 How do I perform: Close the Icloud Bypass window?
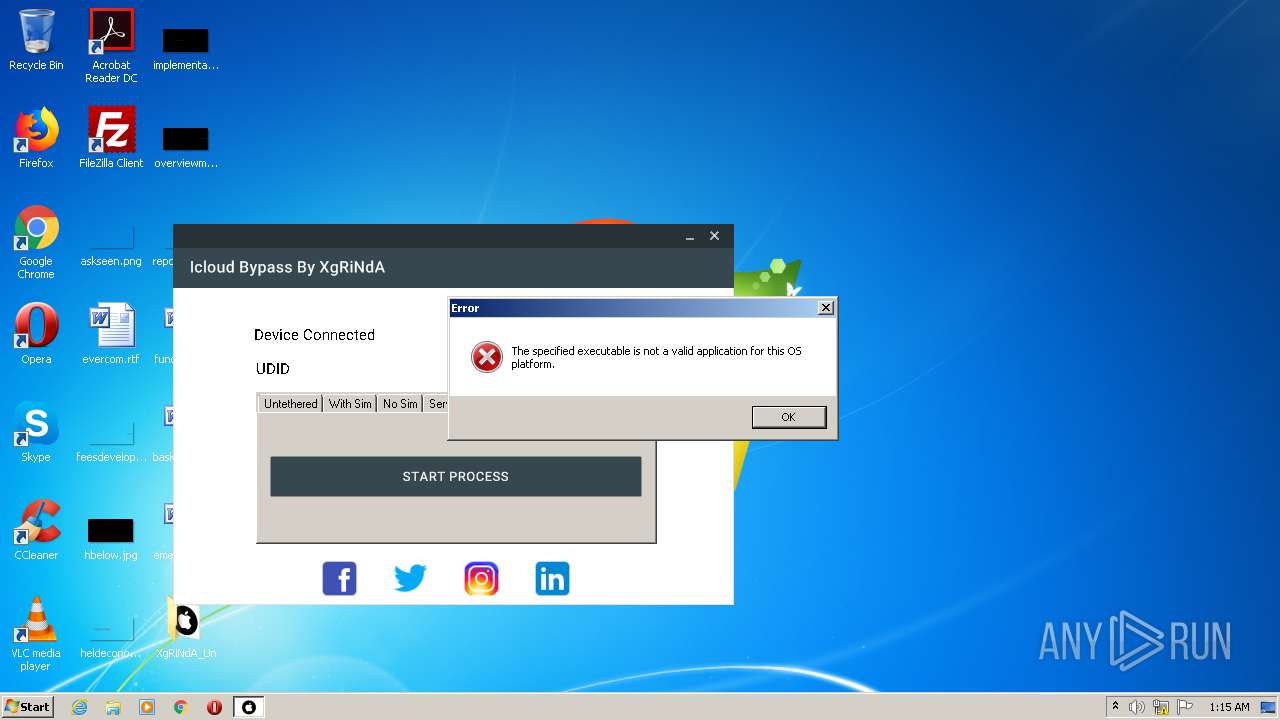tap(714, 237)
